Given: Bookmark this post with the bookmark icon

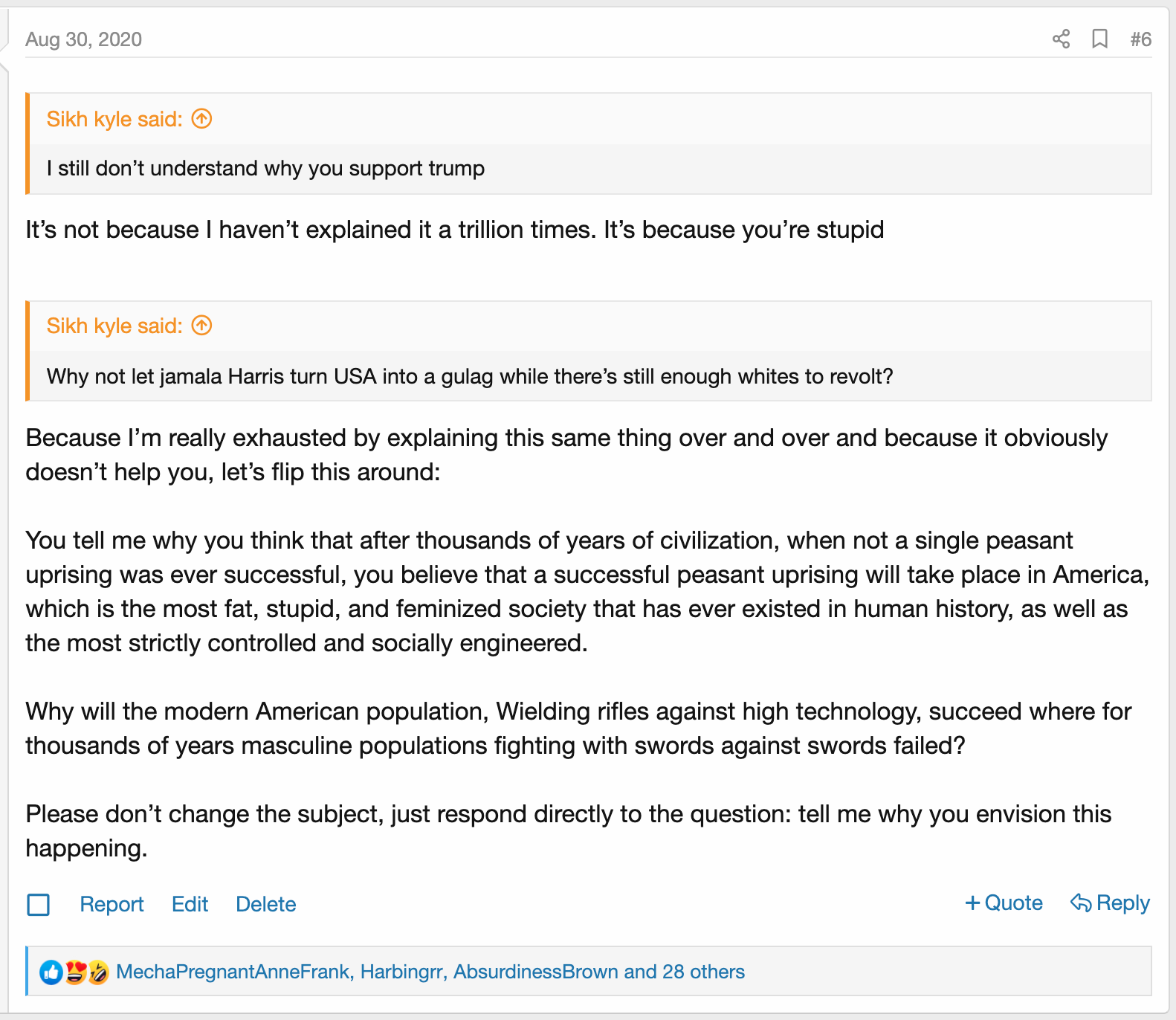Looking at the screenshot, I should click(x=1099, y=39).
